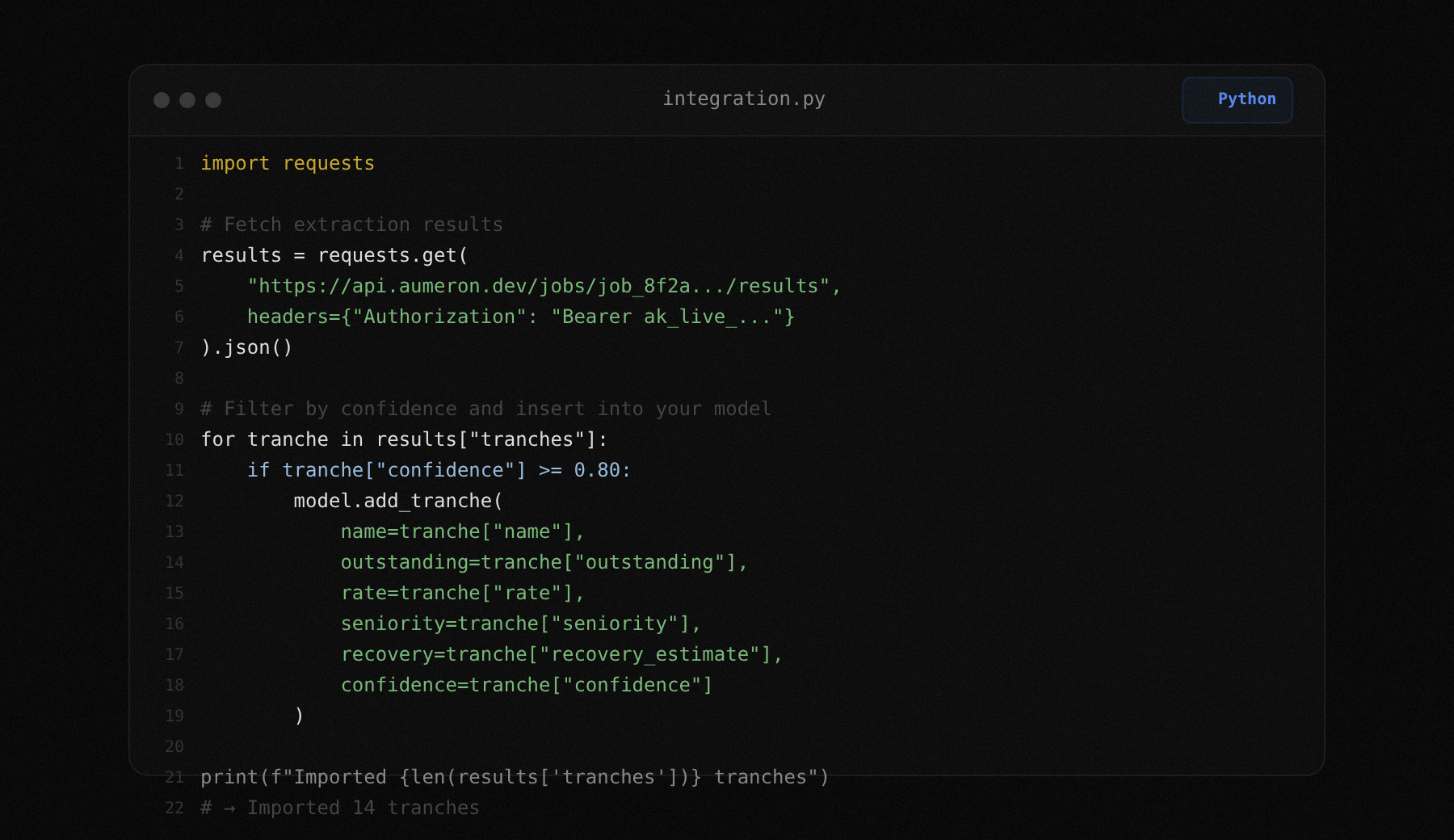This screenshot has width=1454, height=840.
Task: Click the 'confidence=tranche["confidence"]' argument line
Action: click(x=527, y=685)
